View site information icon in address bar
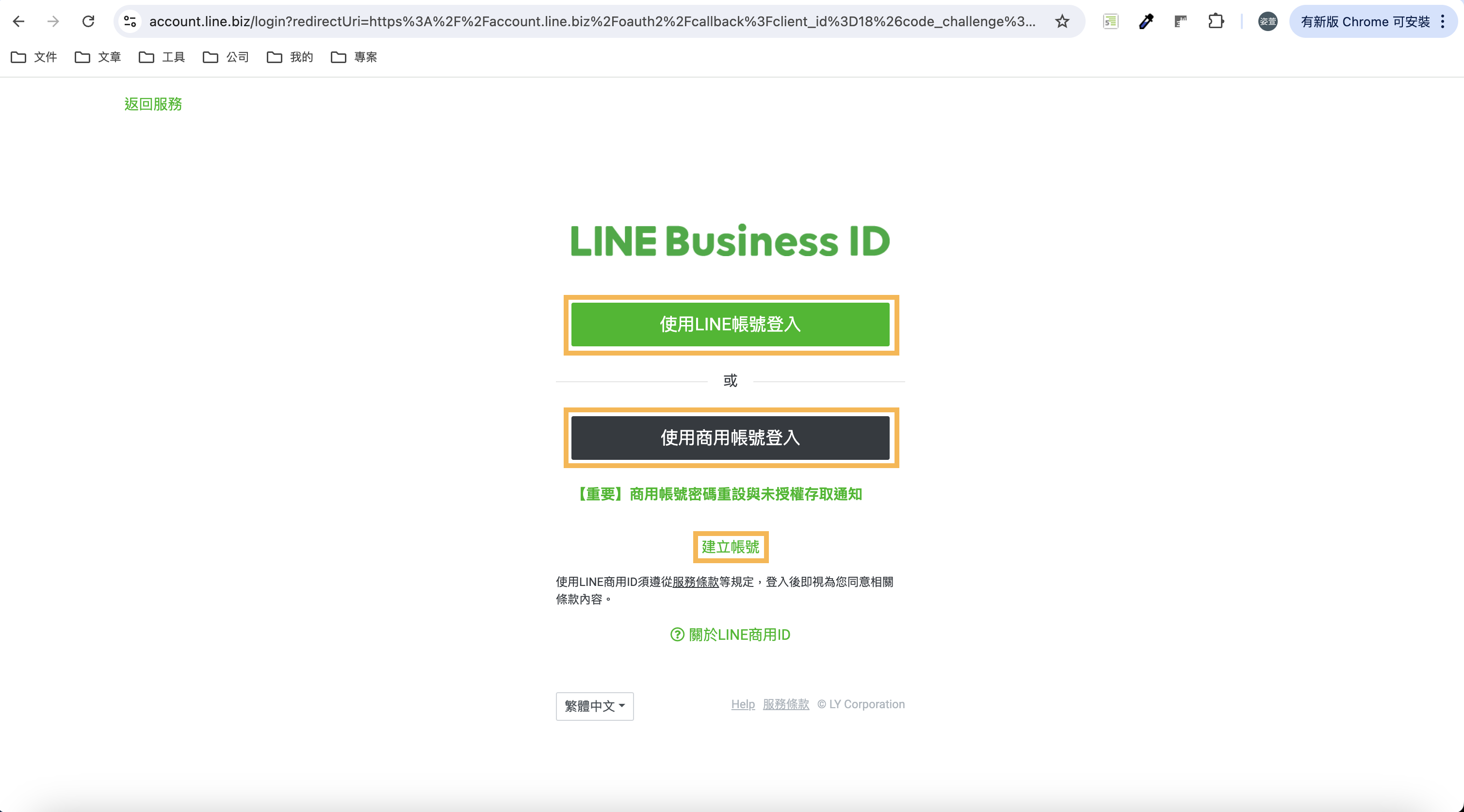 pyautogui.click(x=130, y=22)
